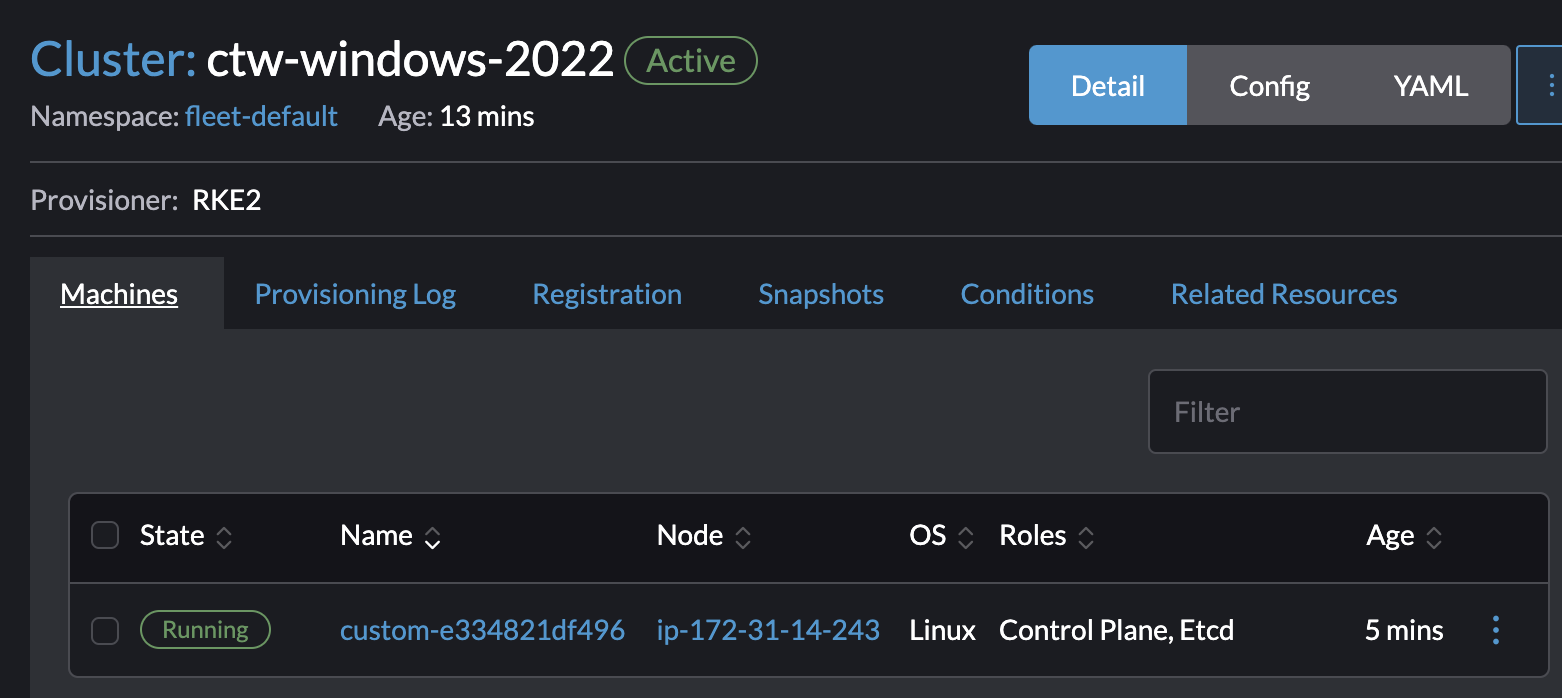Screen dimensions: 1562x698
Task: View the Conditions tab
Action: [x=1027, y=293]
